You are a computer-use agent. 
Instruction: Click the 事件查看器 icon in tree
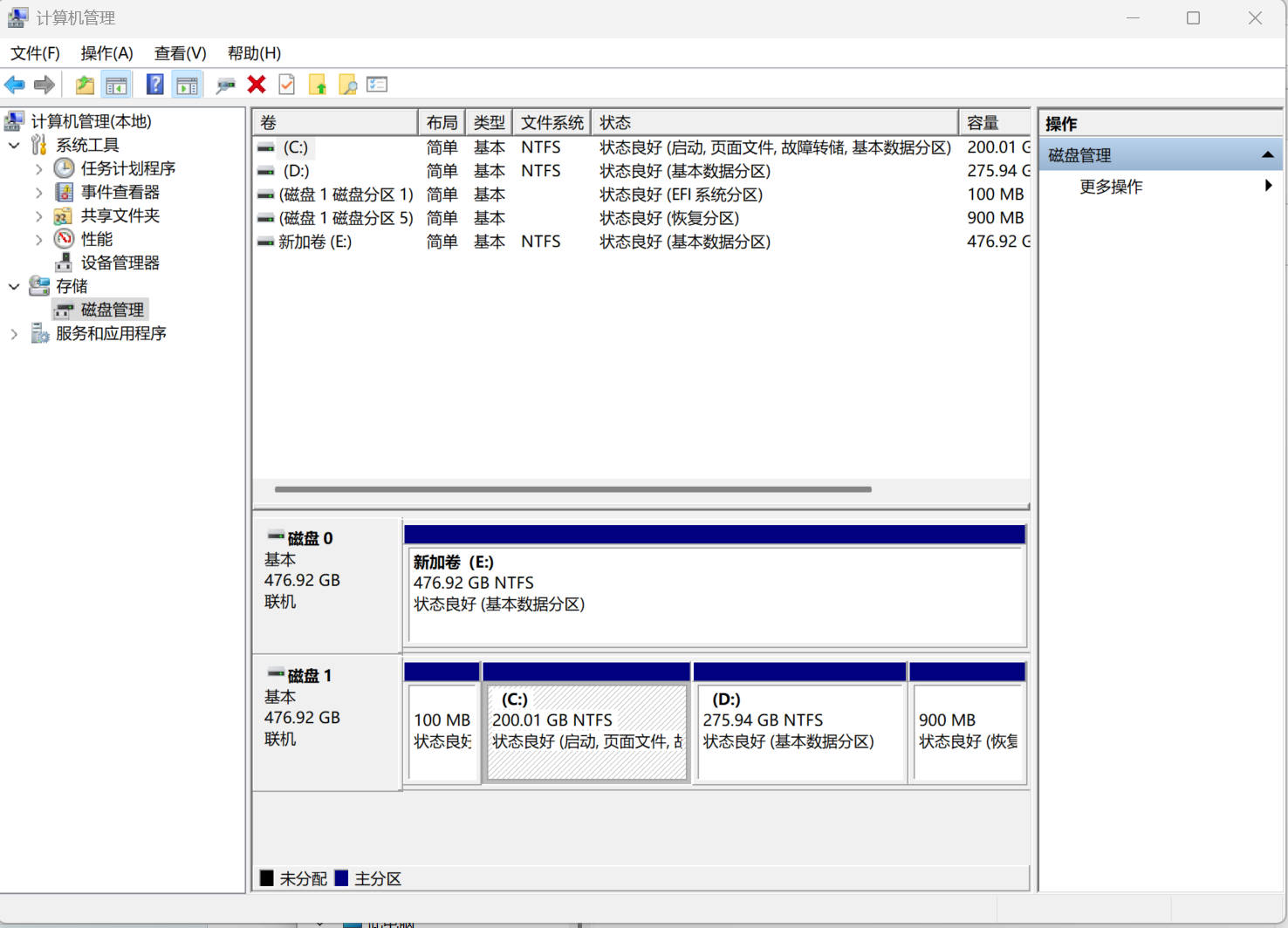(64, 192)
